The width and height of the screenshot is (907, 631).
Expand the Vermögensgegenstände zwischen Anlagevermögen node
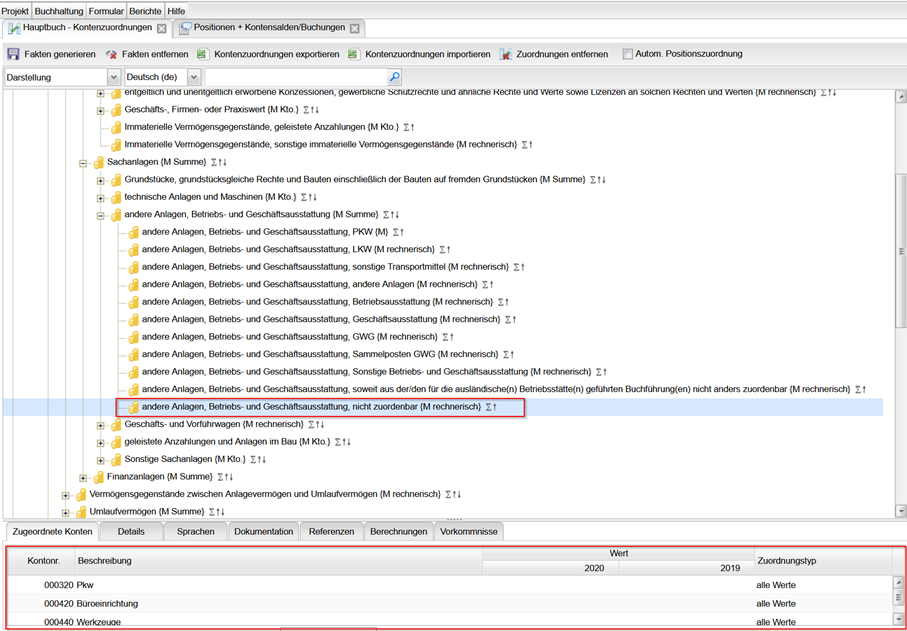[65, 496]
